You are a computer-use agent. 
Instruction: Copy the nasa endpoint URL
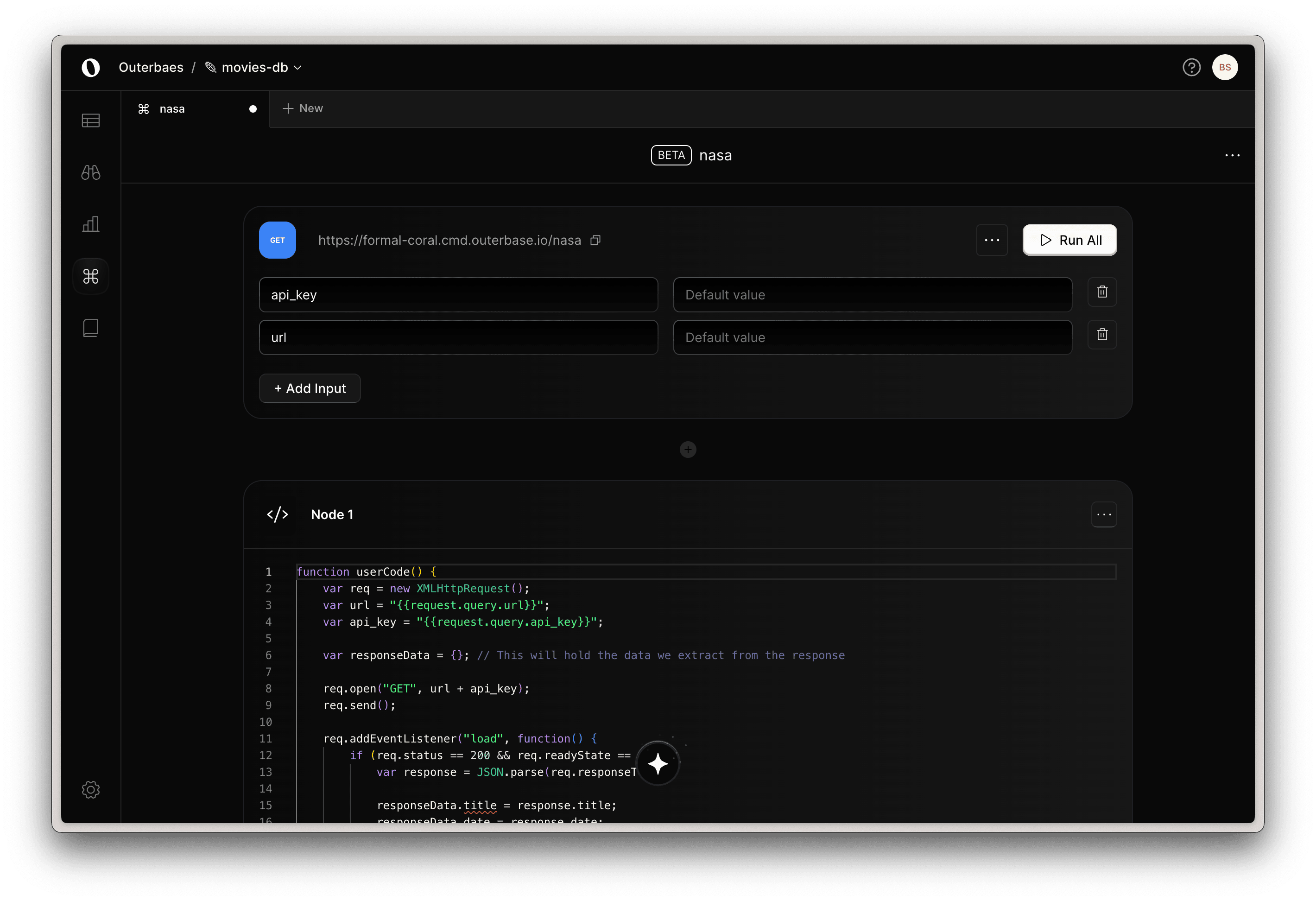pyautogui.click(x=595, y=240)
